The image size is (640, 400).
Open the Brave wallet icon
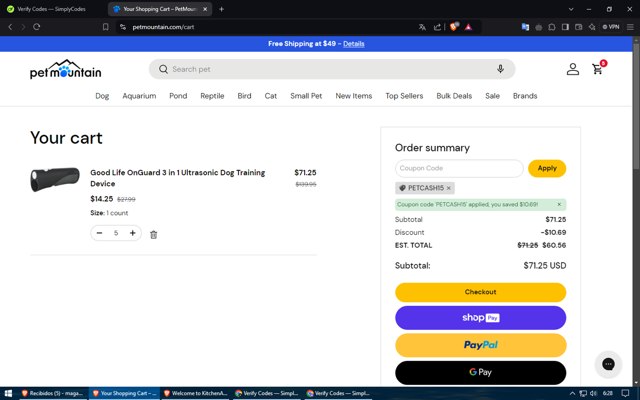[x=578, y=27]
